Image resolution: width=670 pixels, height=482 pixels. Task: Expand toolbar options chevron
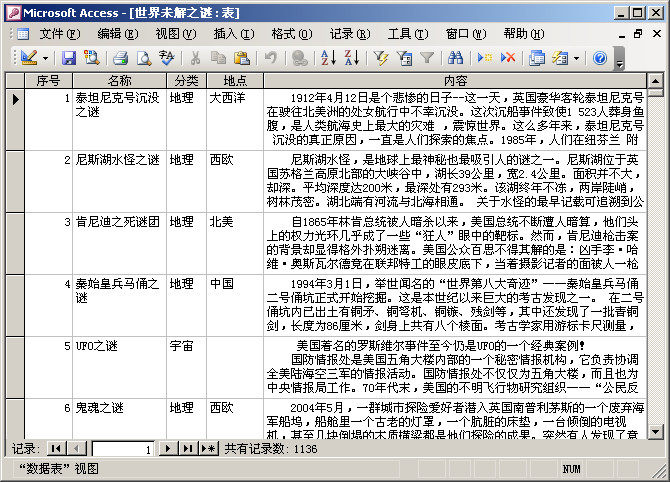click(x=619, y=59)
